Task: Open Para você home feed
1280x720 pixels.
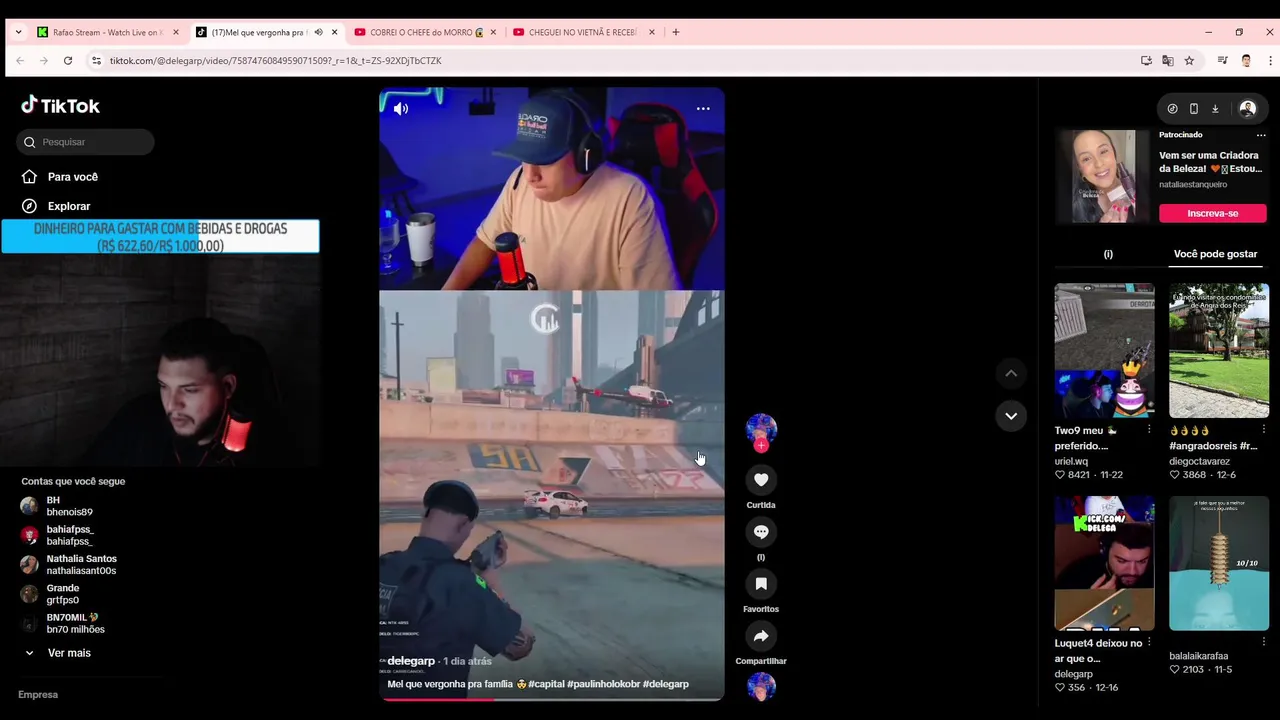Action: tap(60, 177)
